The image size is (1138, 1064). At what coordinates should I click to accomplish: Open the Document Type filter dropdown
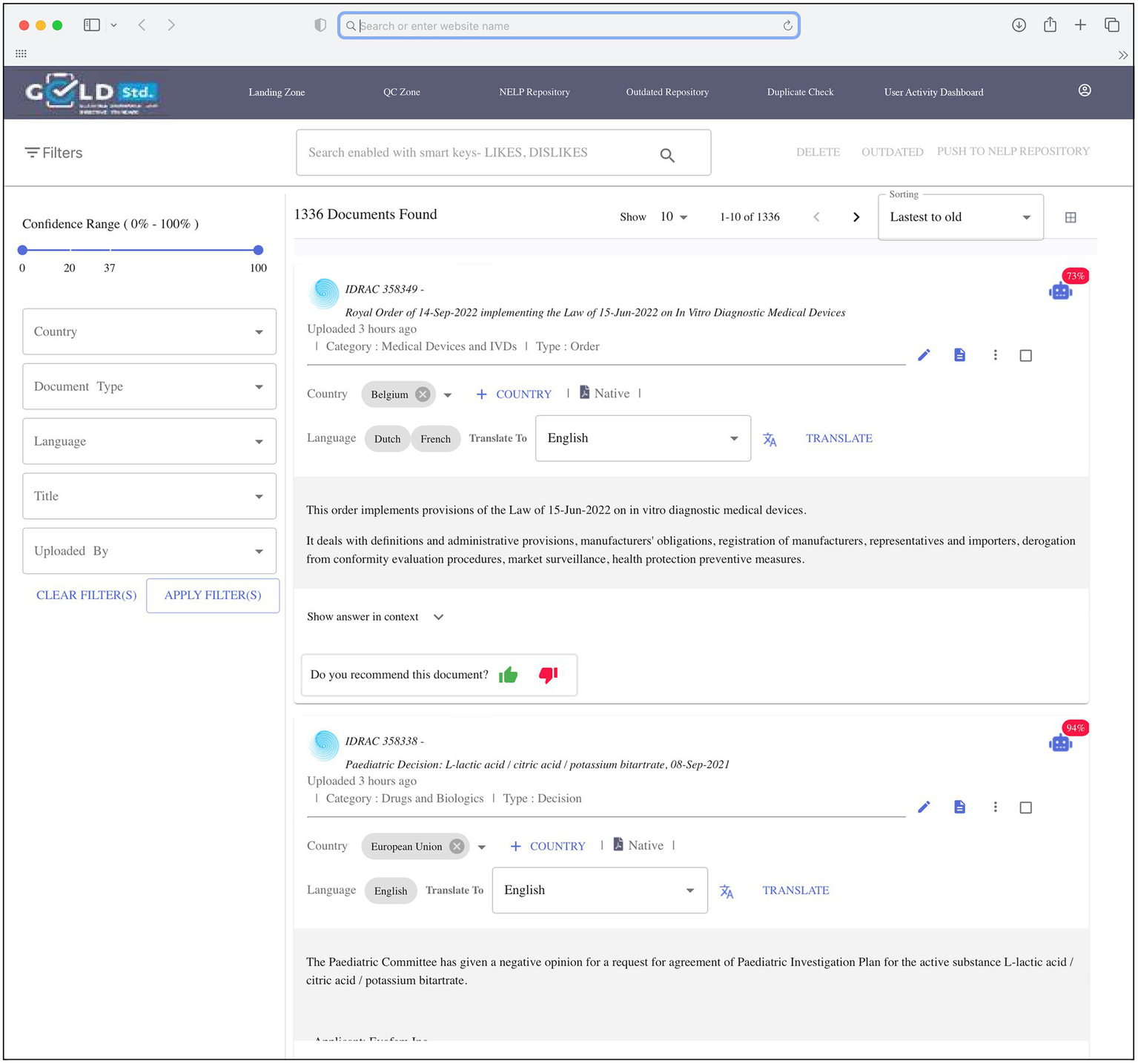149,386
